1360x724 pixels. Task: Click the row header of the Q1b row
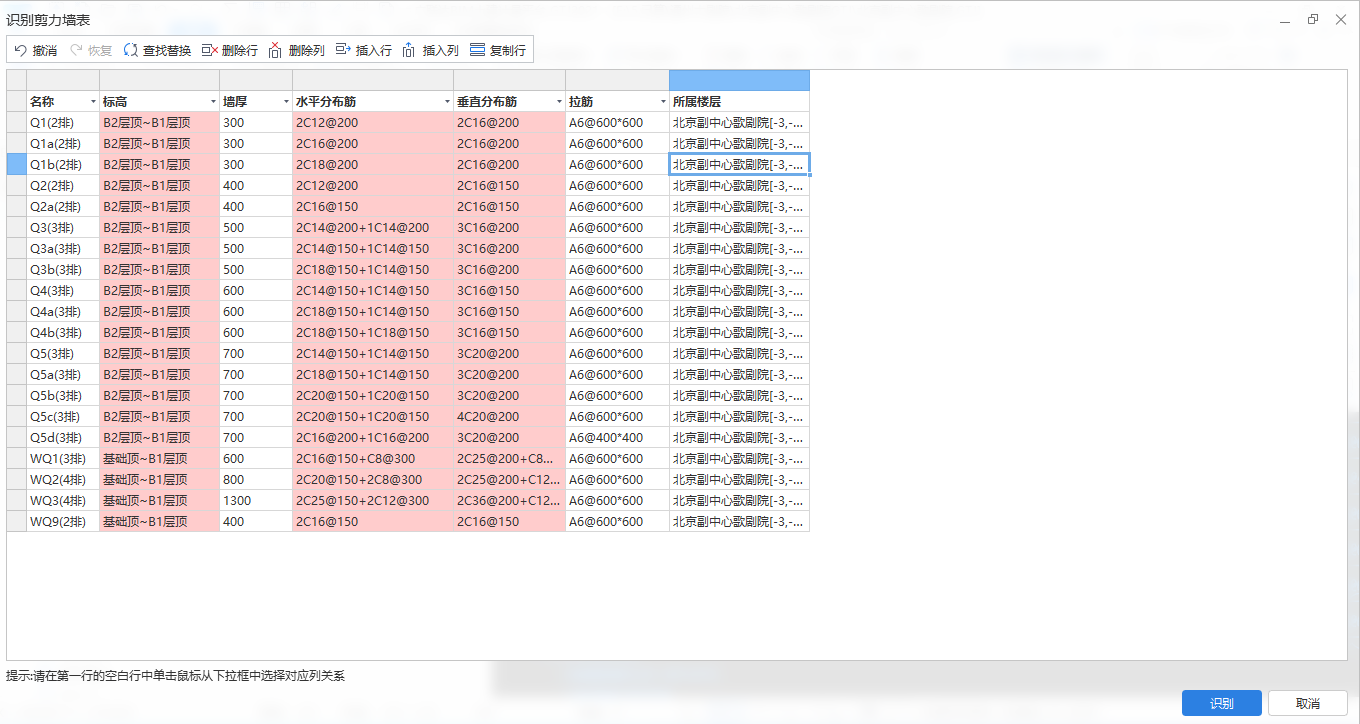pos(16,165)
